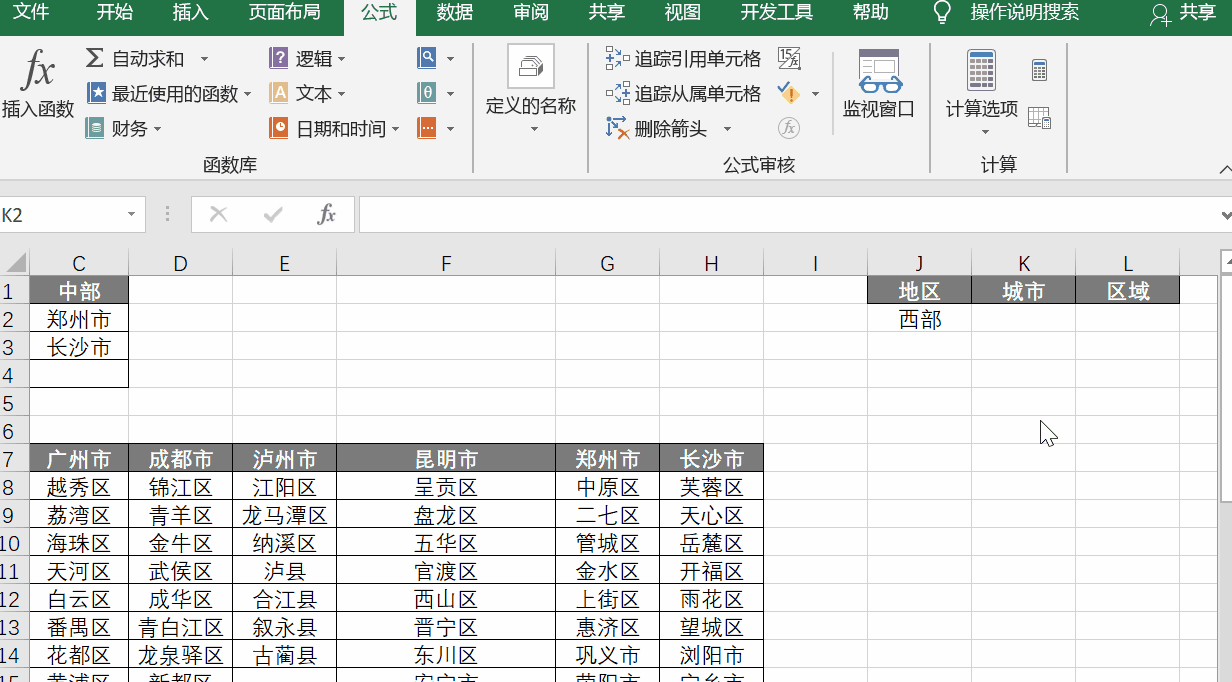Select cell containing 龙马潭区
1232x682 pixels.
(285, 515)
